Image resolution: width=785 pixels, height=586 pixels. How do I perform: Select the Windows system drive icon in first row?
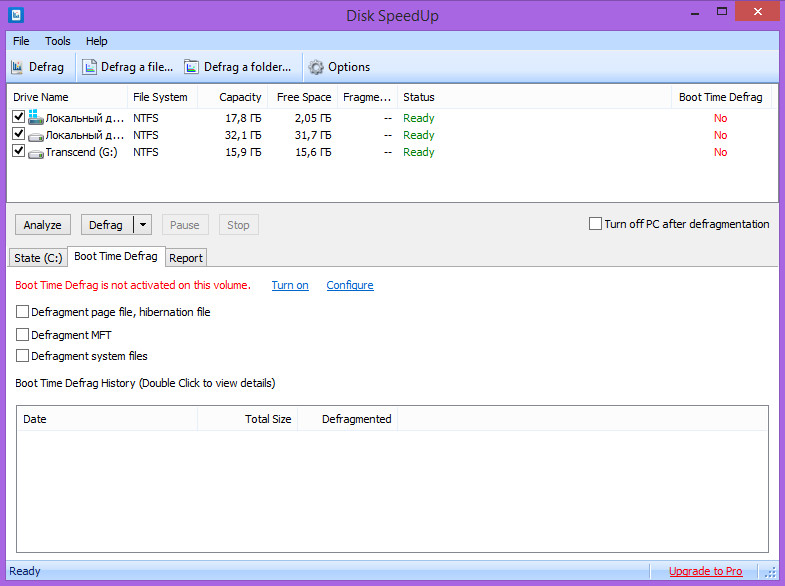coord(36,118)
